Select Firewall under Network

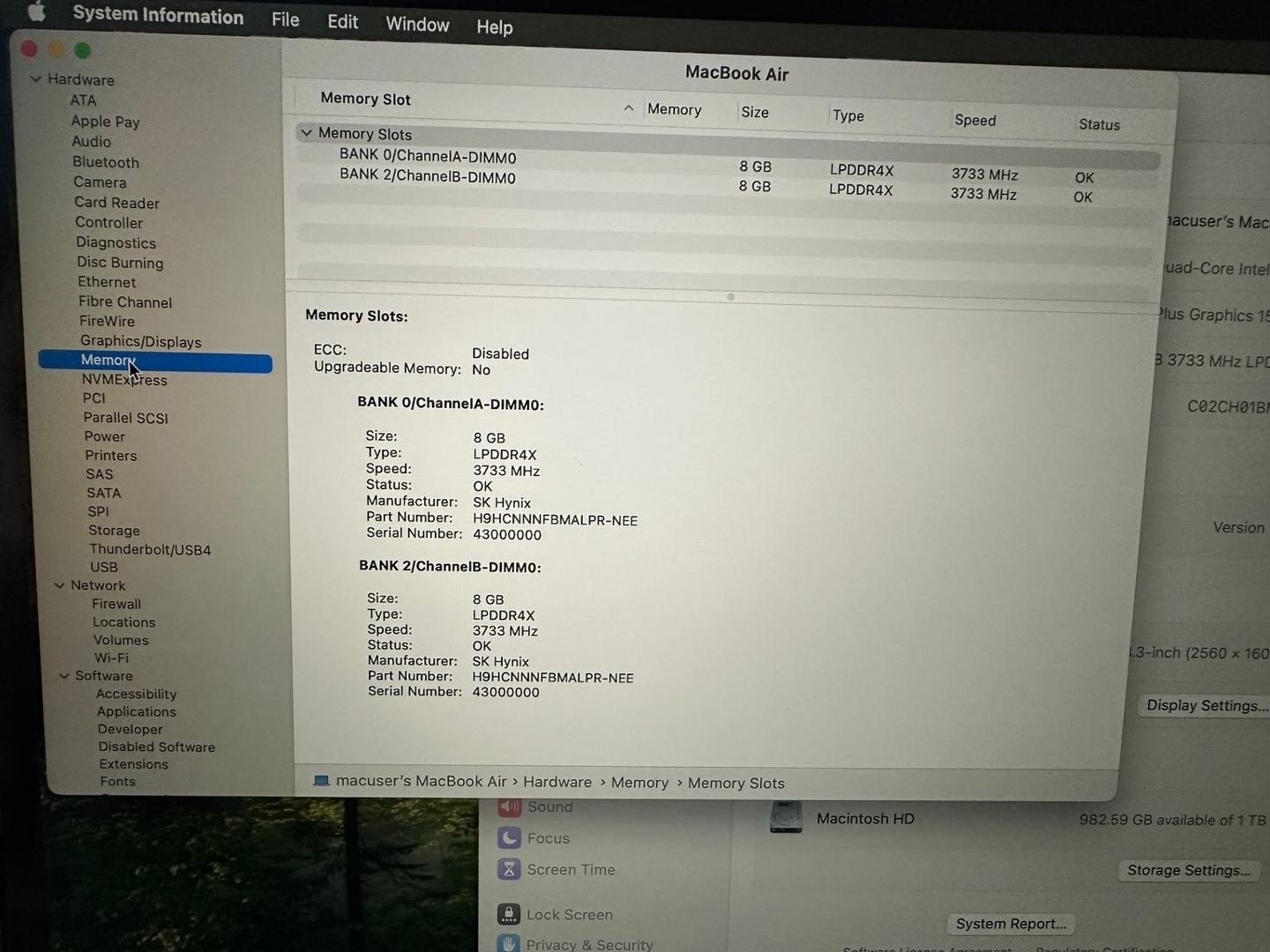(x=116, y=604)
